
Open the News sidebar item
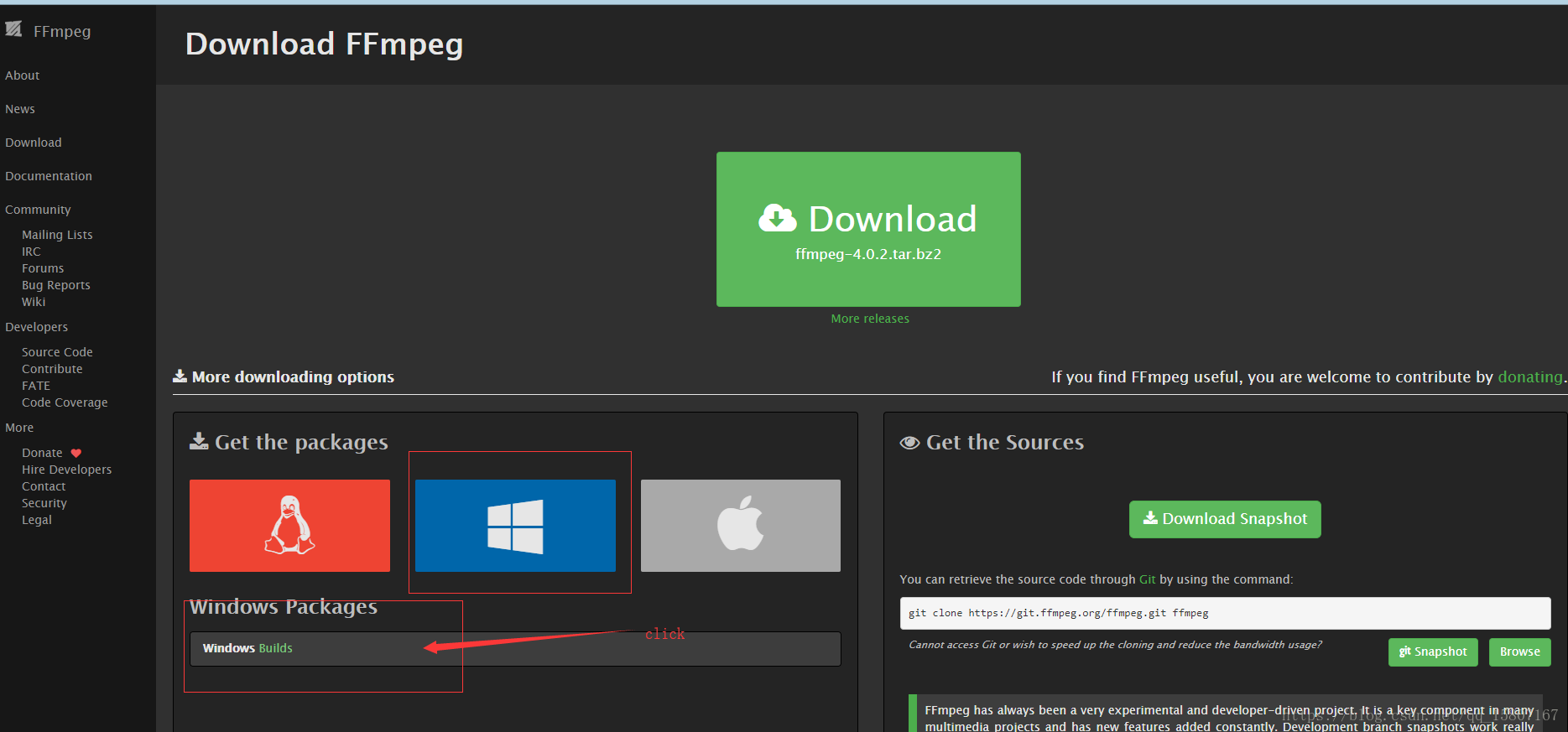pyautogui.click(x=20, y=109)
